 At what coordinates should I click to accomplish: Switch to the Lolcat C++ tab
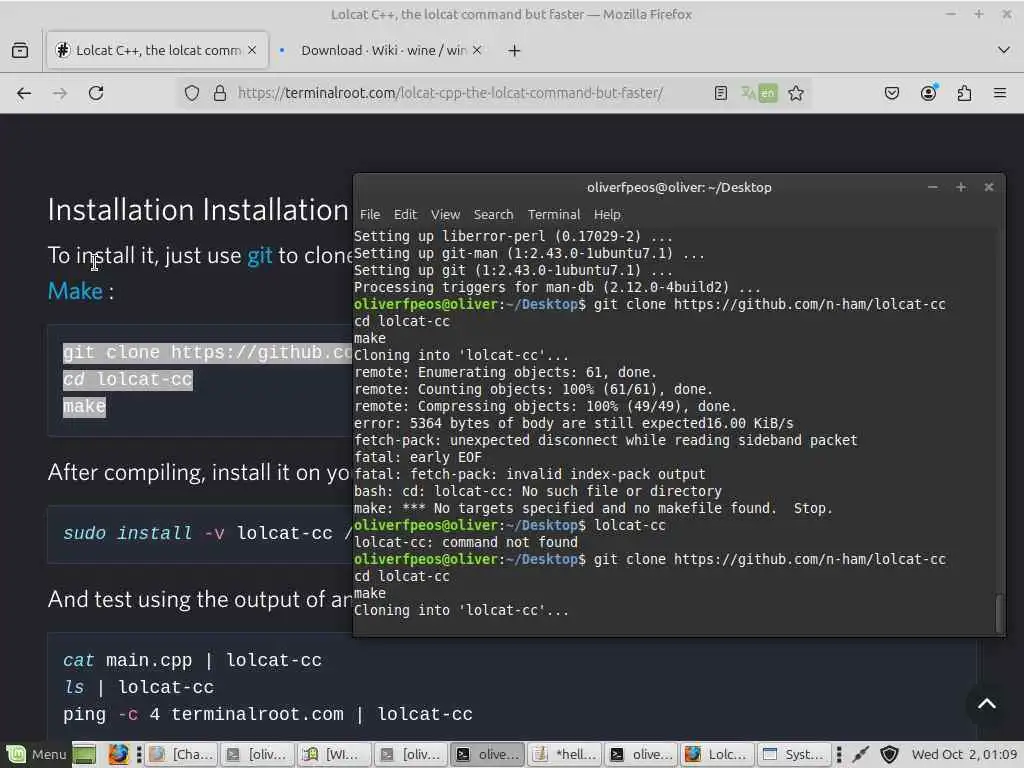coord(157,50)
